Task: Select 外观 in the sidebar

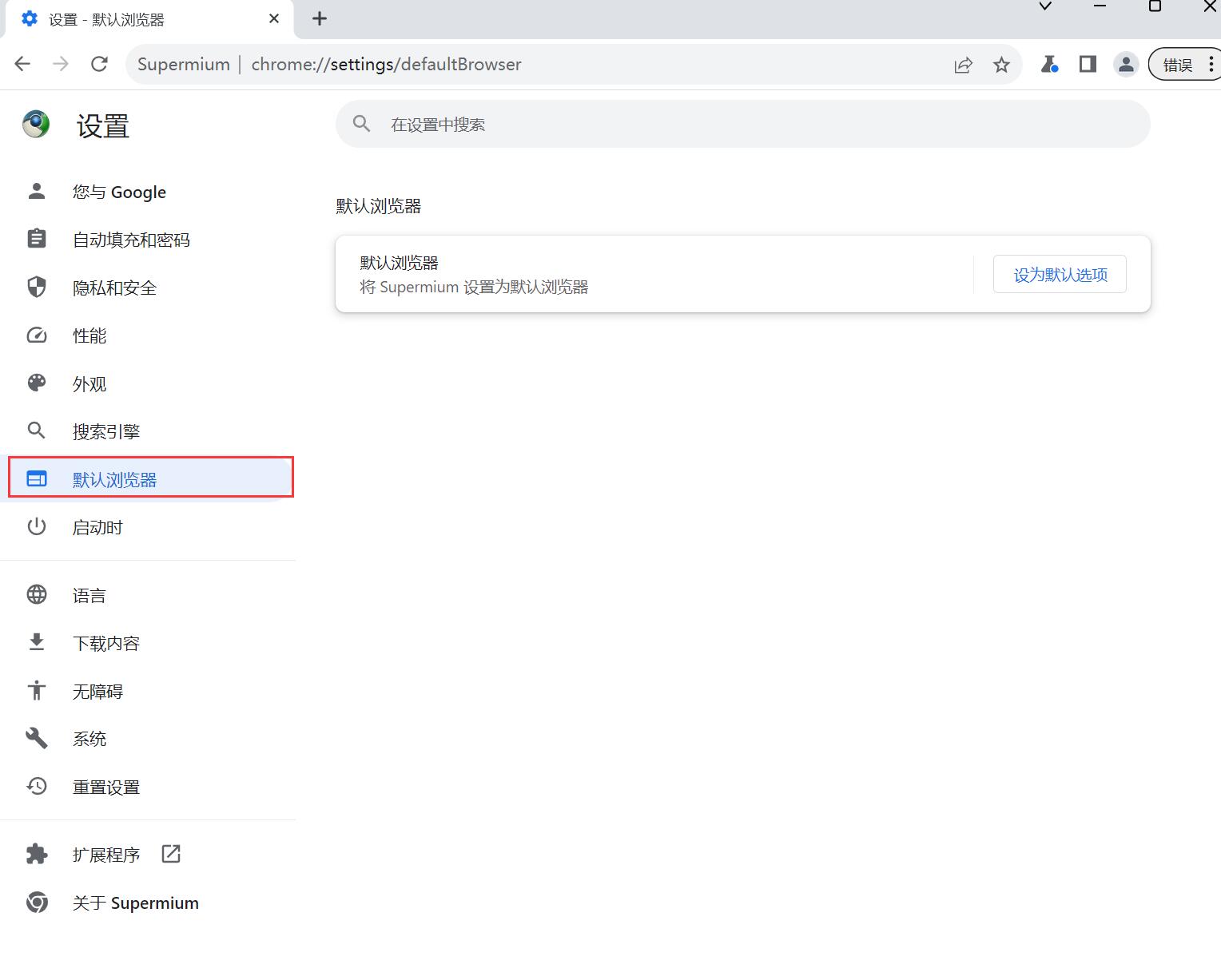Action: click(89, 383)
